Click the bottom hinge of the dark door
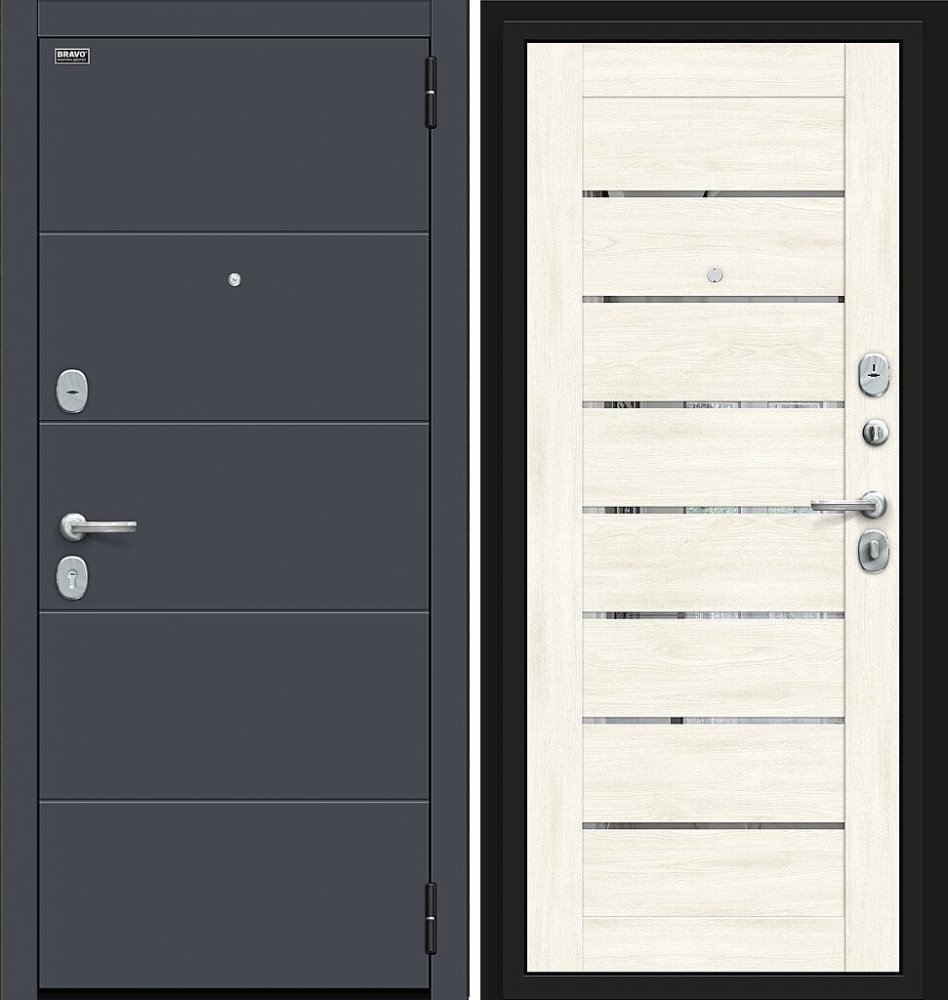The image size is (948, 1000). [431, 918]
